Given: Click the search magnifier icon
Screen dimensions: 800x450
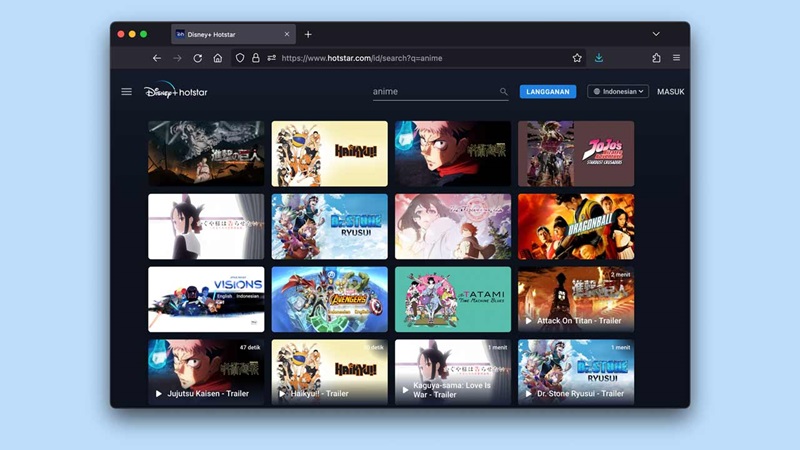Looking at the screenshot, I should click(x=504, y=92).
